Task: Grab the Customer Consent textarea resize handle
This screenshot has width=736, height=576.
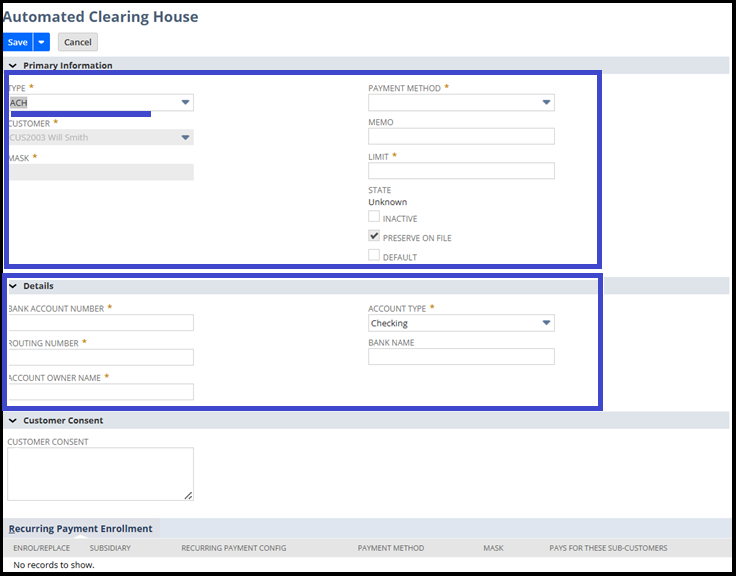Action: (x=188, y=495)
